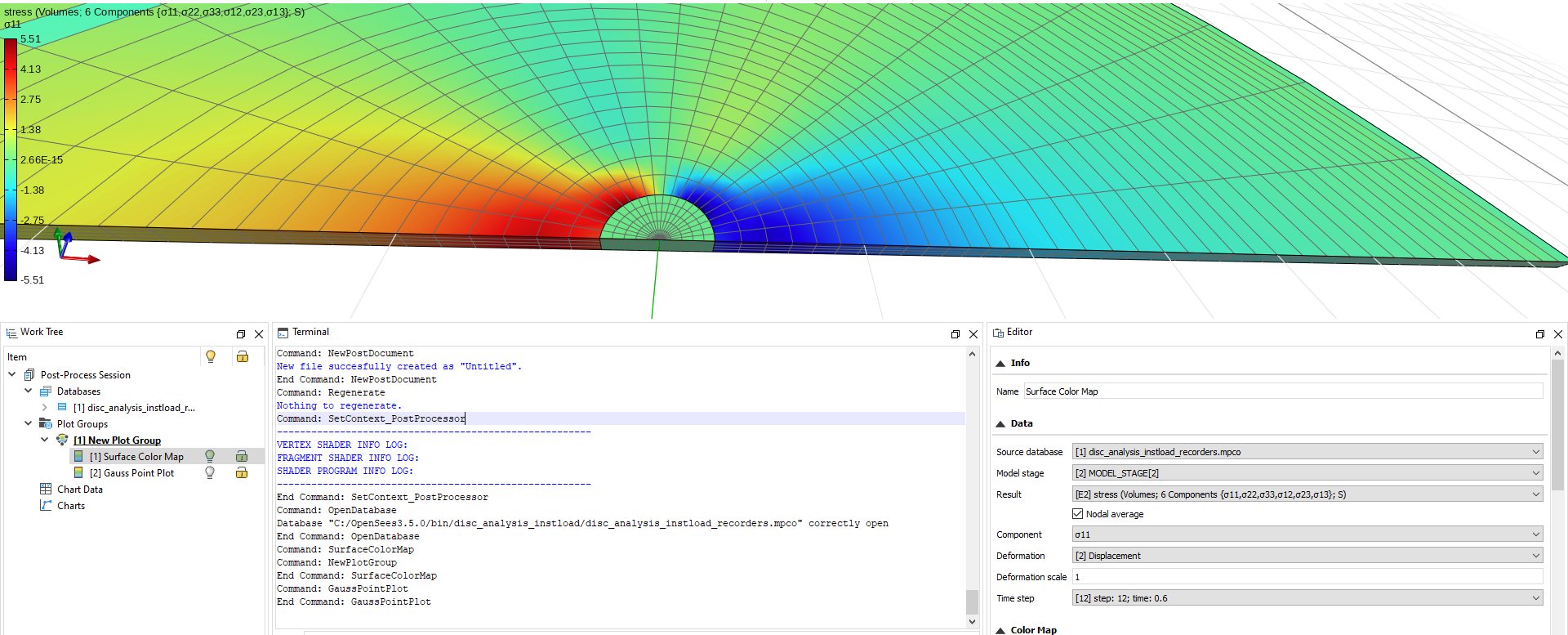The width and height of the screenshot is (1568, 635).
Task: Float the Editor panel
Action: 1540,334
